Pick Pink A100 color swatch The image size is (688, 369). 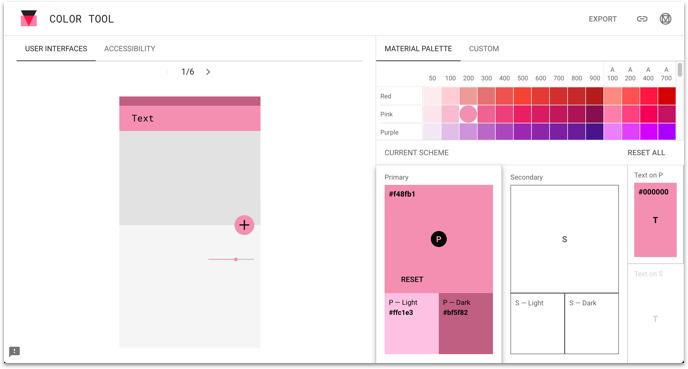coord(613,114)
